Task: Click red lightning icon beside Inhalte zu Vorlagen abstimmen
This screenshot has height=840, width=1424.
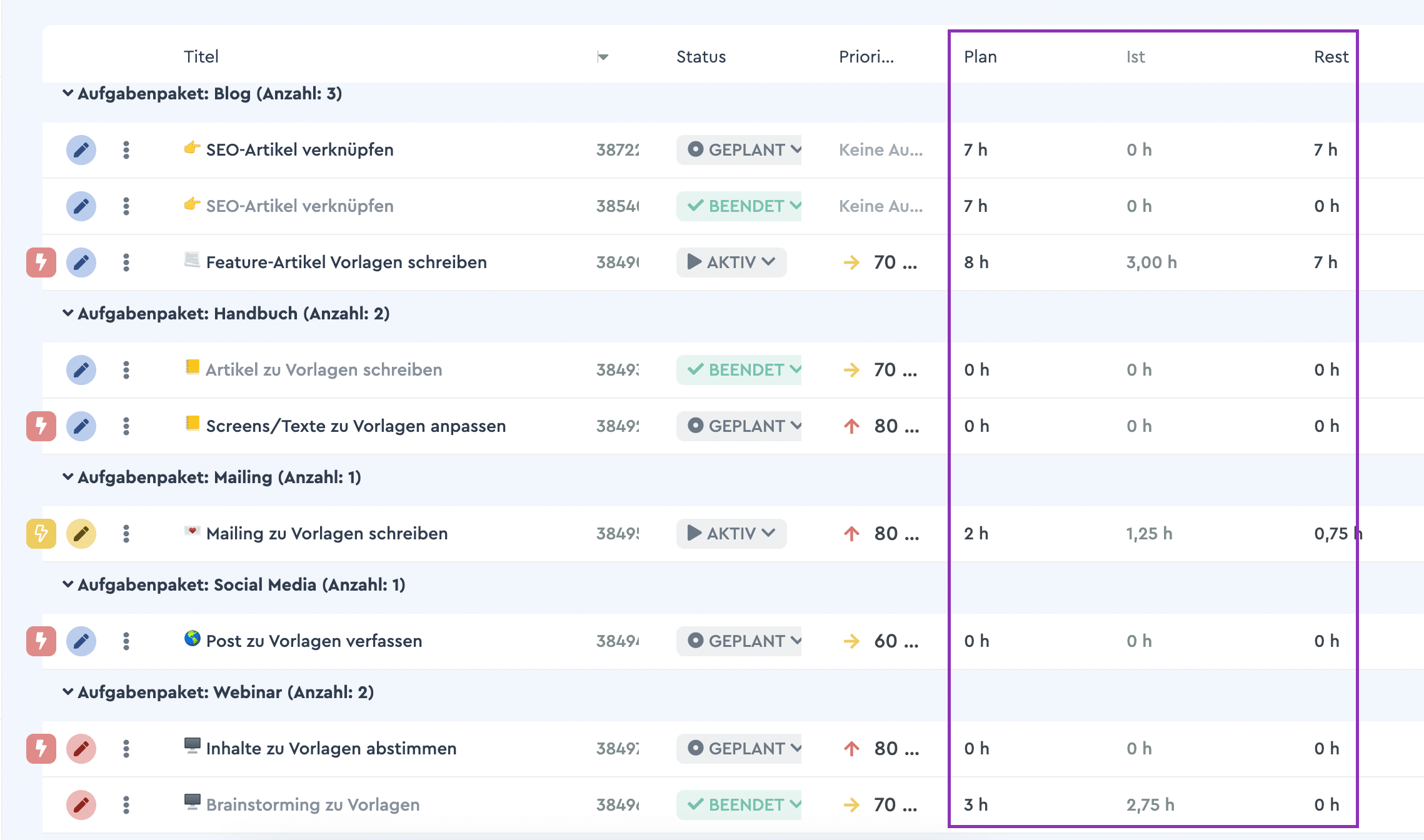Action: pos(41,749)
